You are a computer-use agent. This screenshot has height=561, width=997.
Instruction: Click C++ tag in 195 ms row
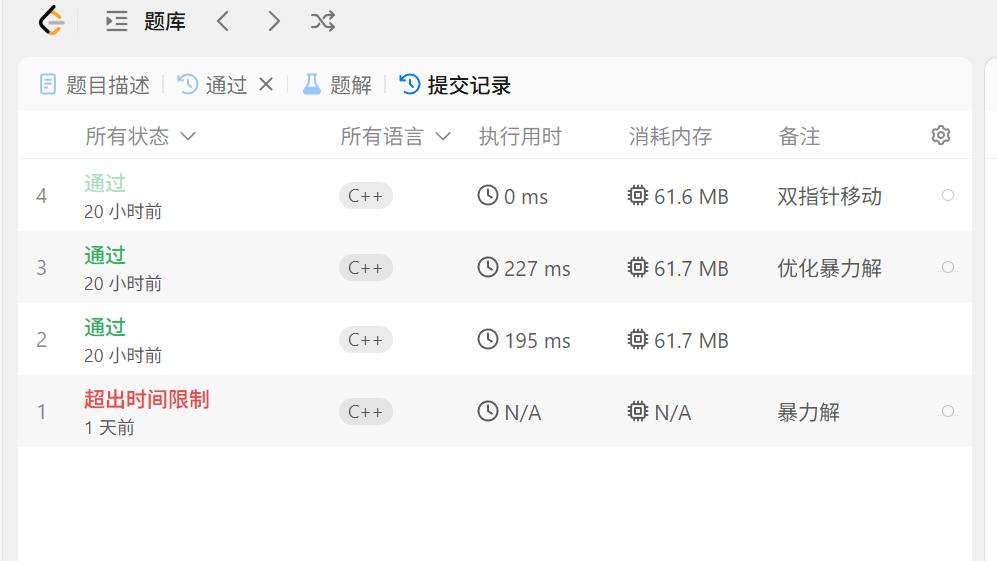pos(366,340)
